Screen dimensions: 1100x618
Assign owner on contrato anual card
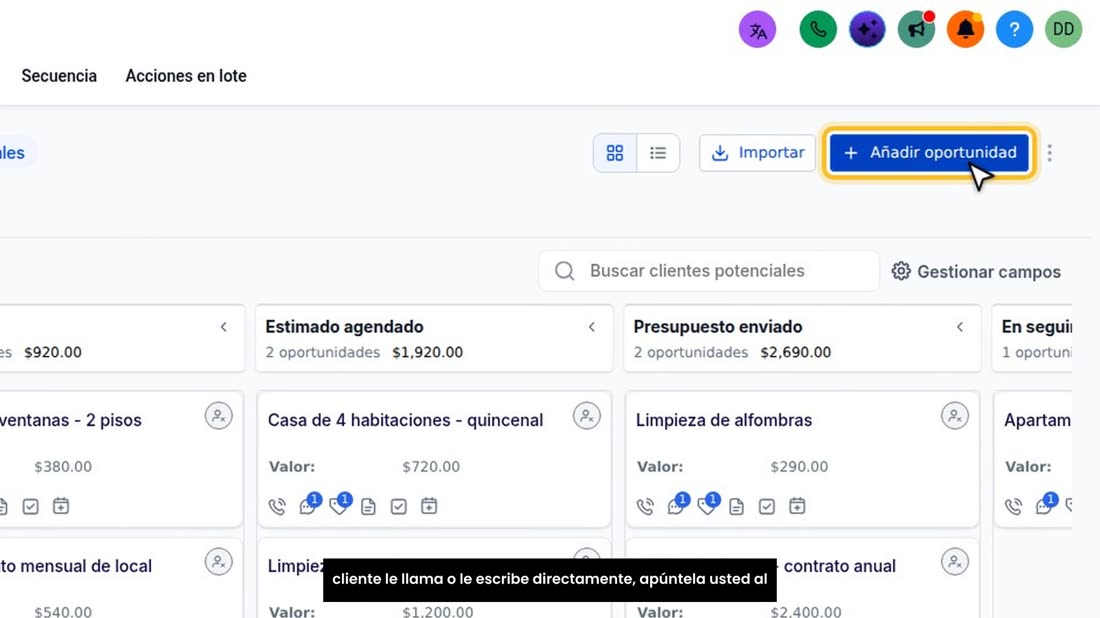[955, 562]
